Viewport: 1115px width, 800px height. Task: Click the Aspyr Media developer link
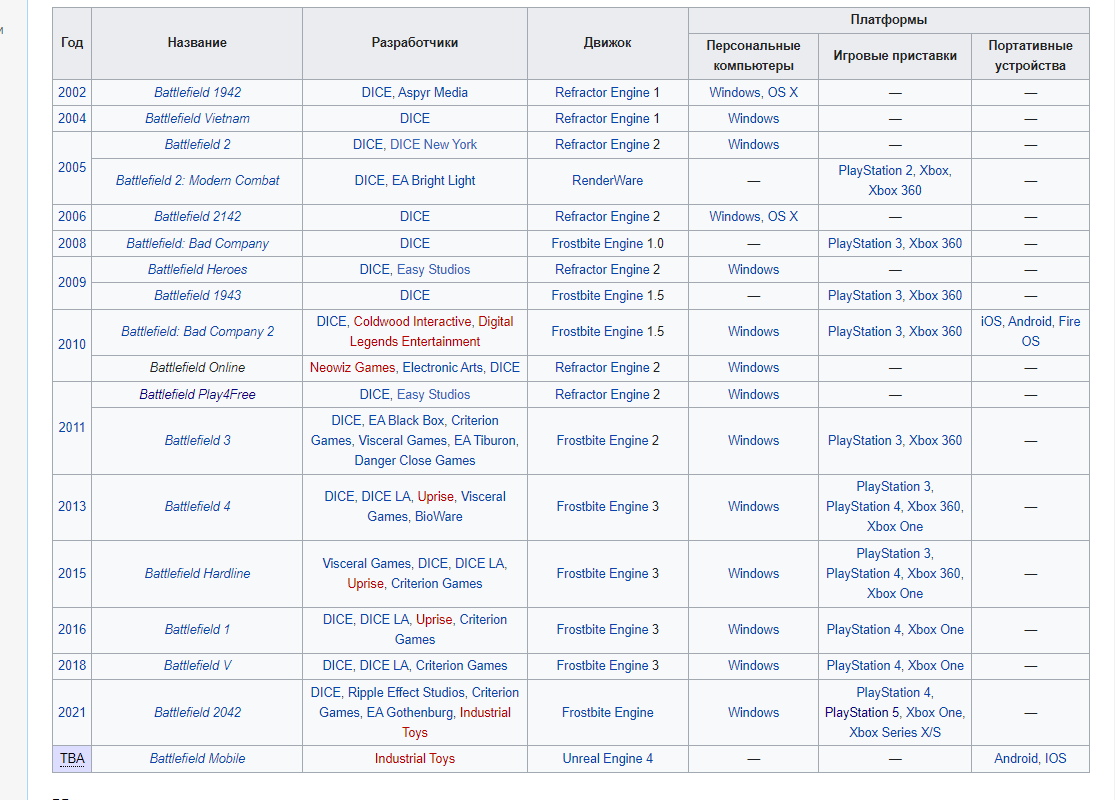click(x=432, y=92)
